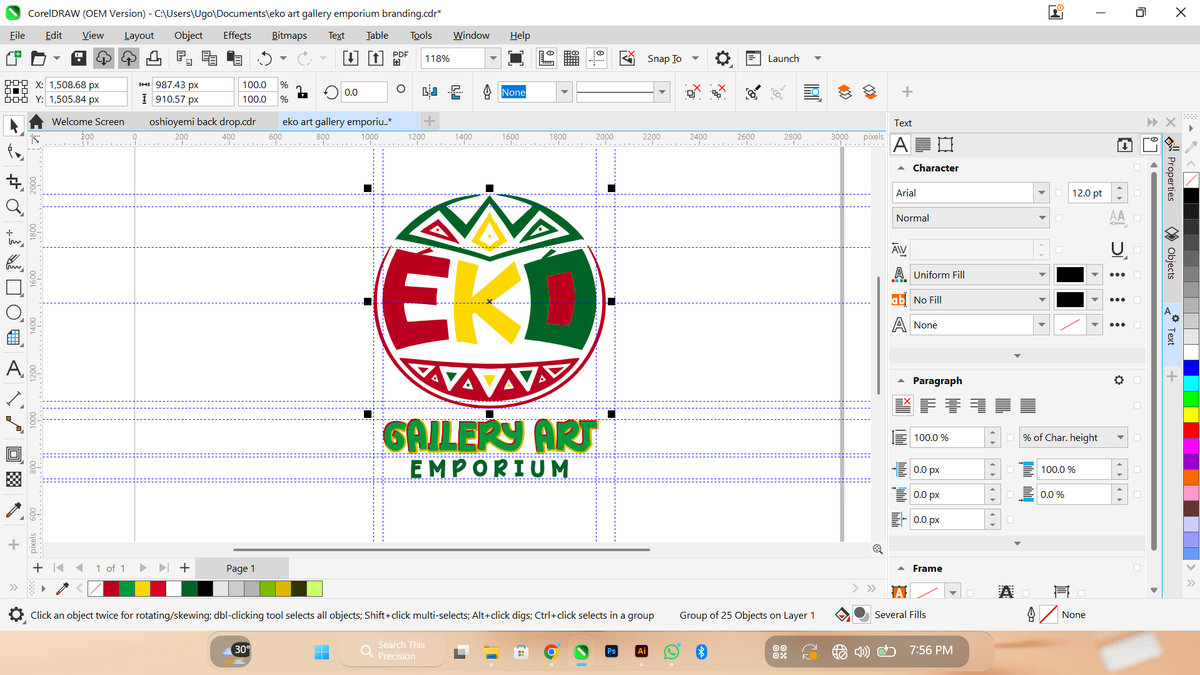The image size is (1200, 675).
Task: Select the Zoom tool
Action: (x=14, y=208)
